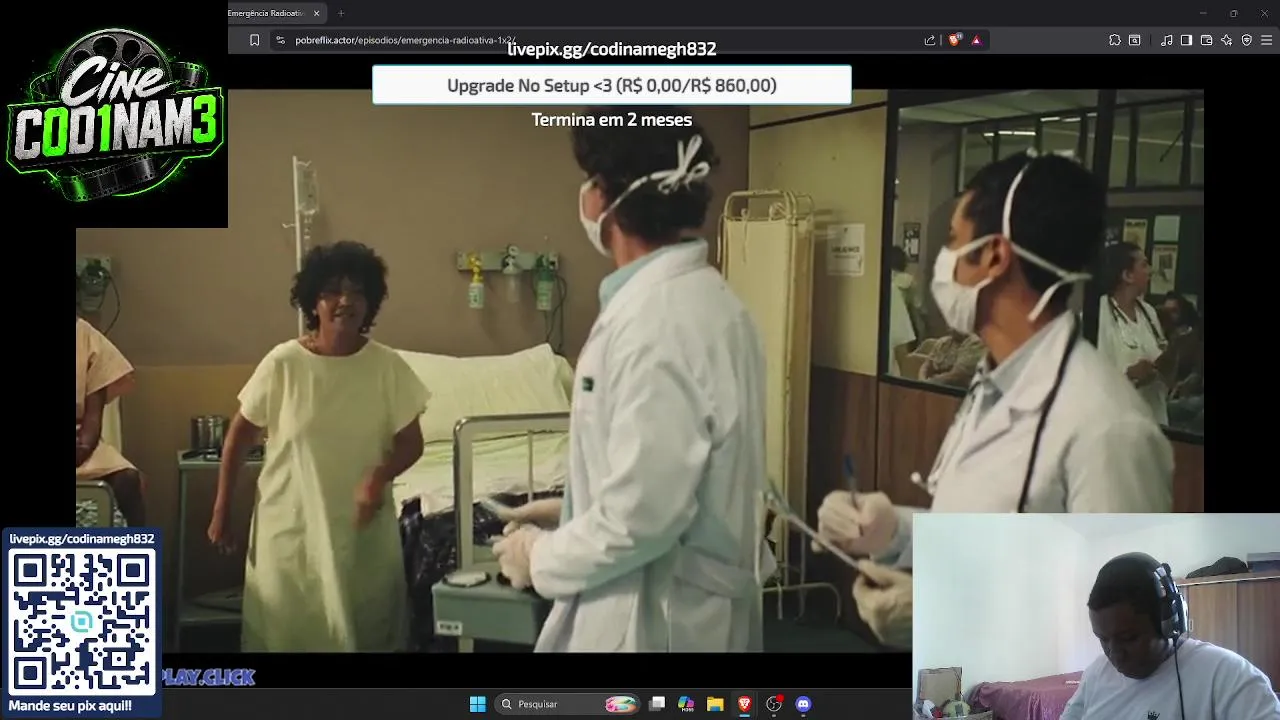The height and width of the screenshot is (720, 1280).
Task: Switch to Brave browser on taskbar
Action: (744, 704)
